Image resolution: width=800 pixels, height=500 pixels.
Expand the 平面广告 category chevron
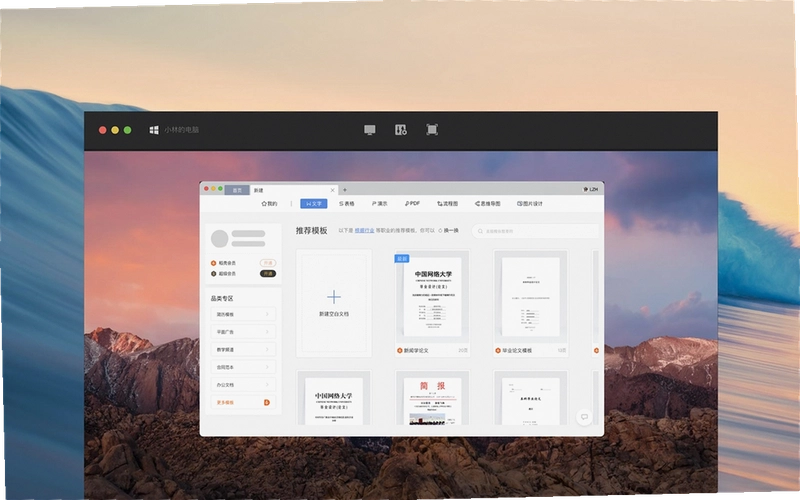point(267,332)
